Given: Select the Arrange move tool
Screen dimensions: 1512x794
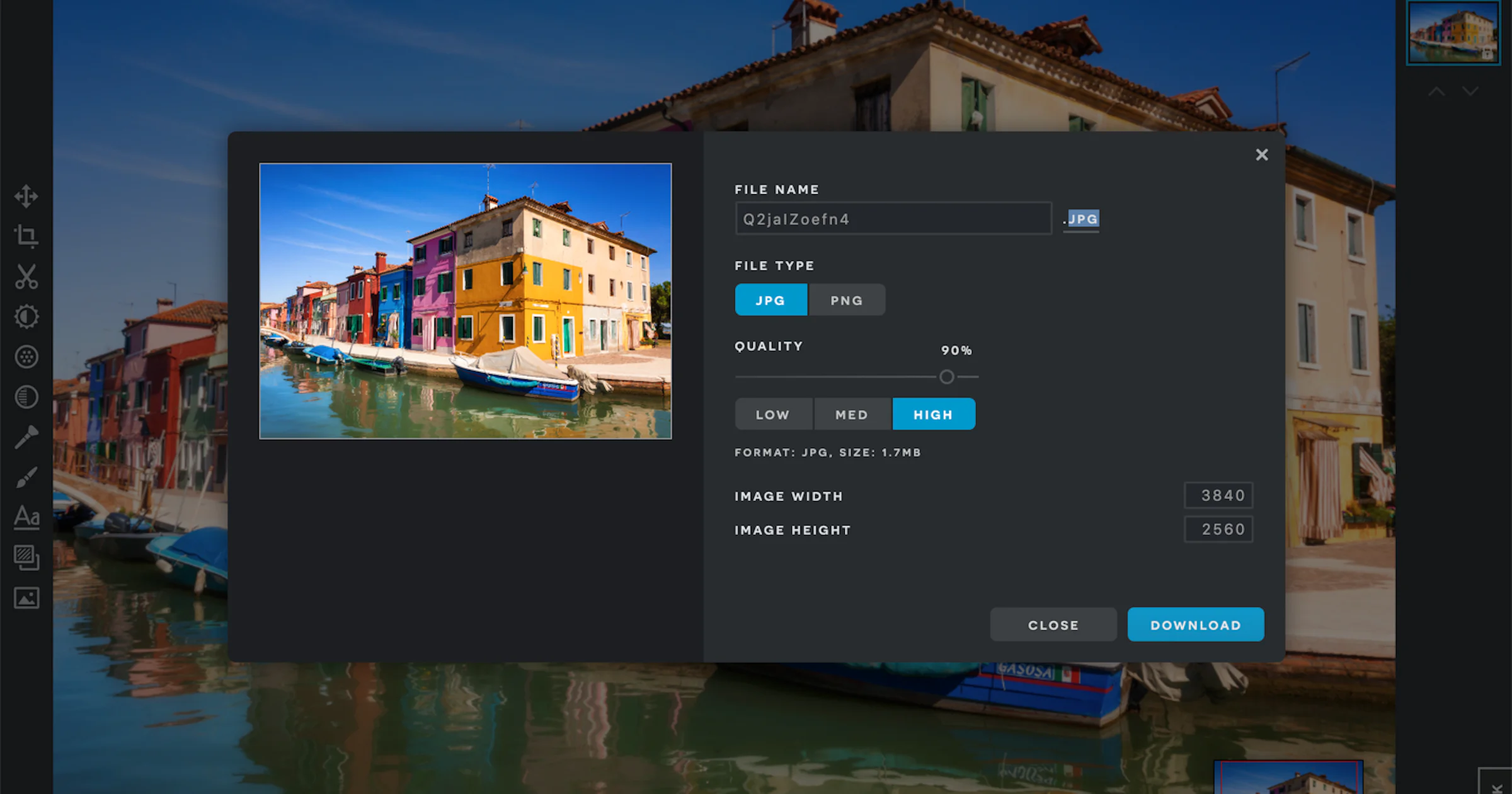Looking at the screenshot, I should pos(26,196).
